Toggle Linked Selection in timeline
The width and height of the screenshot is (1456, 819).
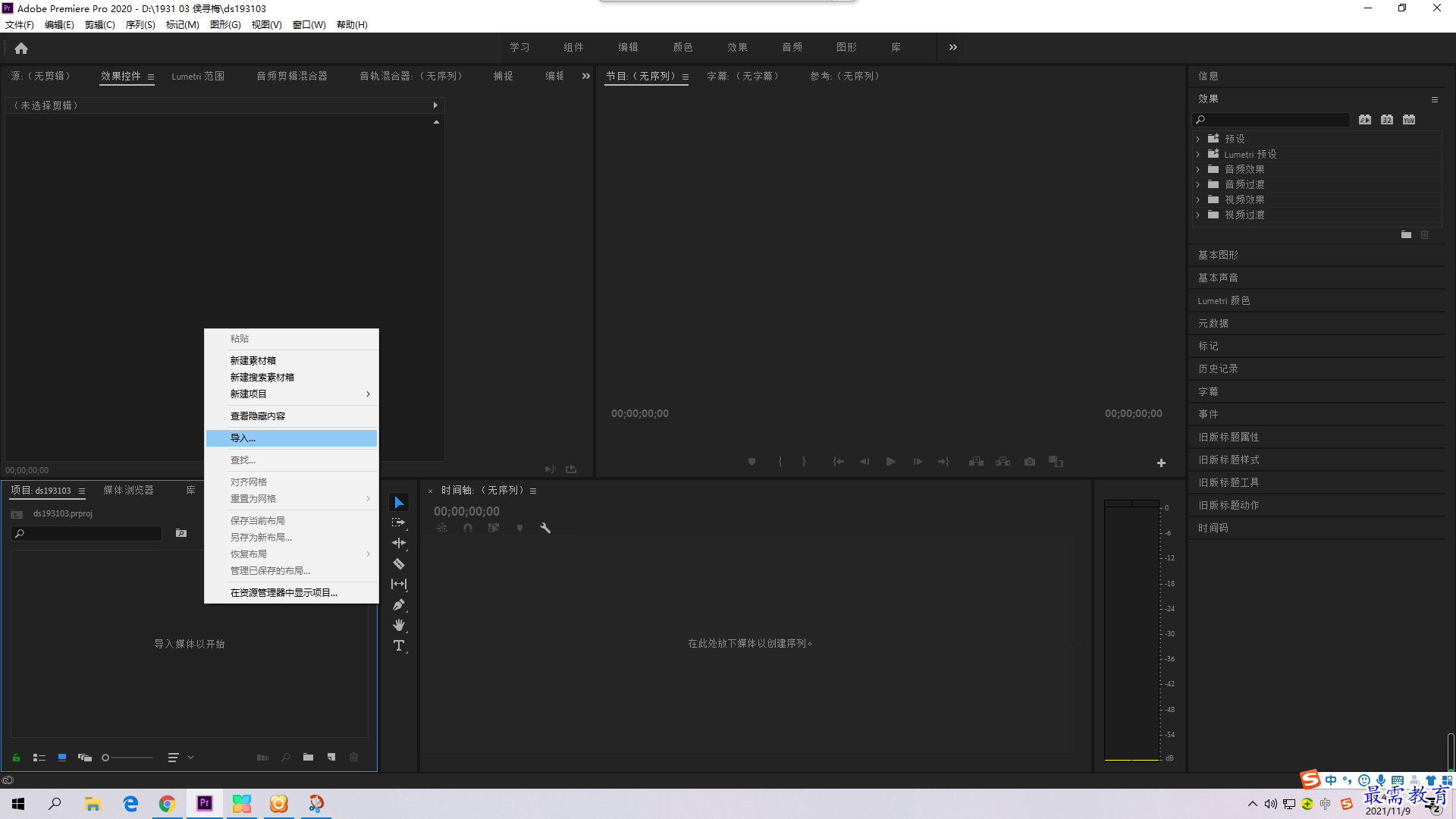pyautogui.click(x=494, y=528)
